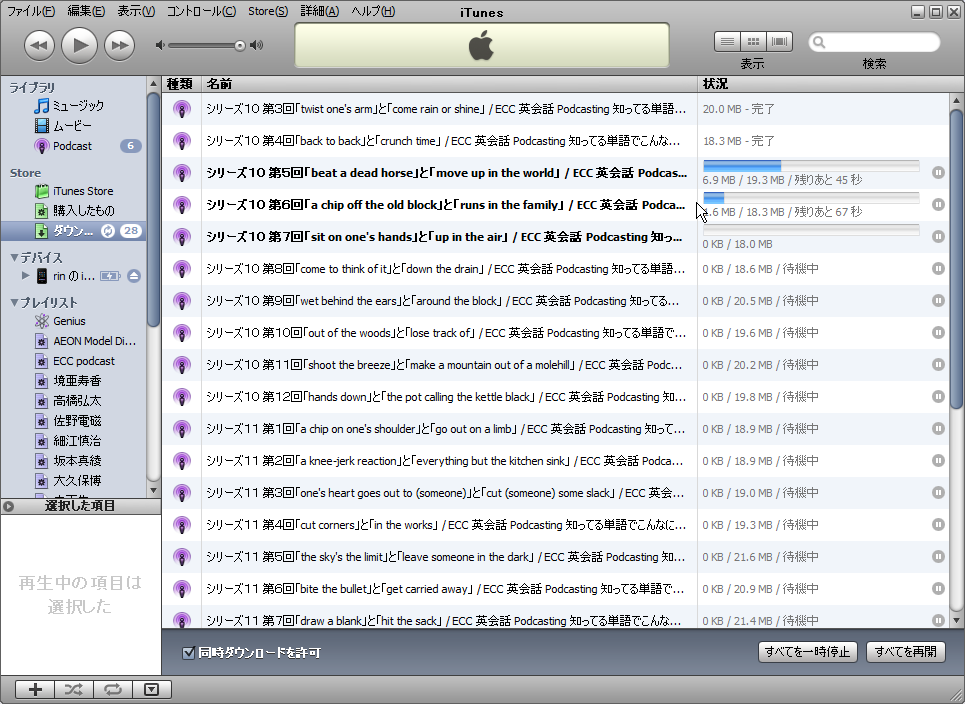
Task: Click the sidebar scroll down arrow
Action: [153, 490]
